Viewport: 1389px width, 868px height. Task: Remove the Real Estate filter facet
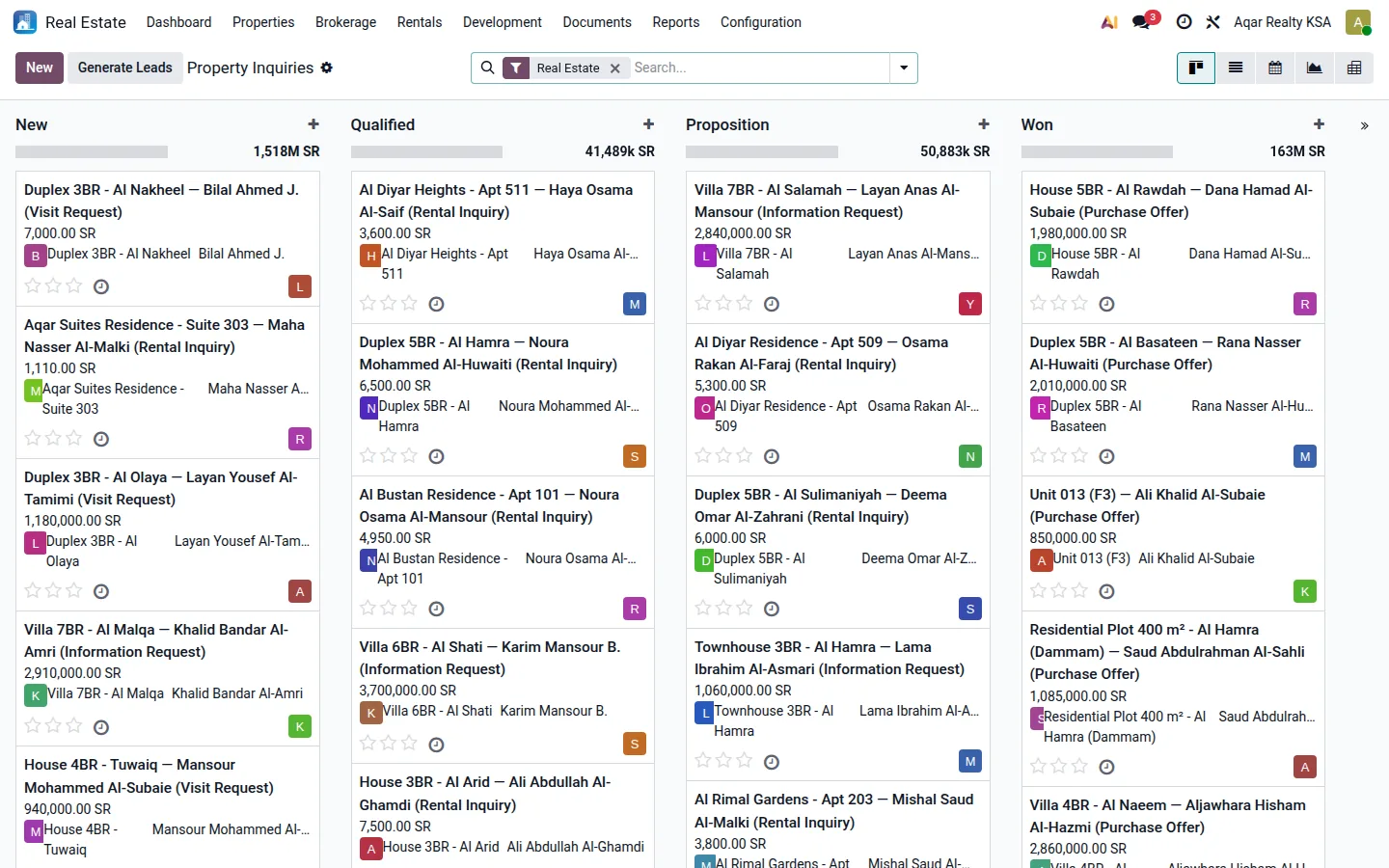[x=615, y=68]
